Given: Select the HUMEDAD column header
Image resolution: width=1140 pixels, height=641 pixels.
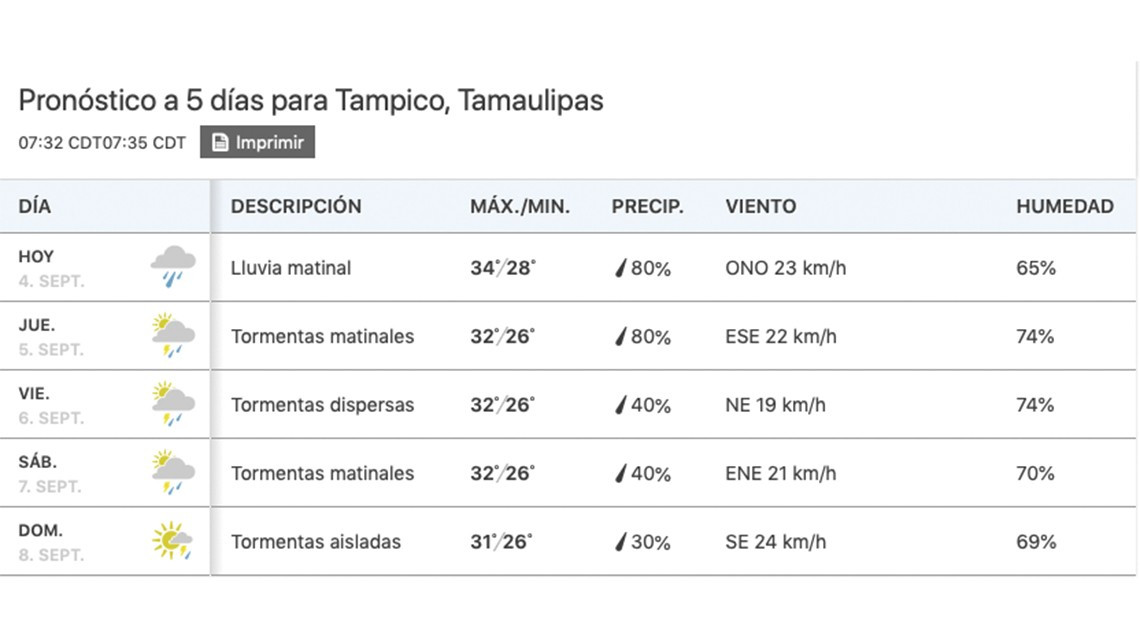Looking at the screenshot, I should pos(1066,206).
